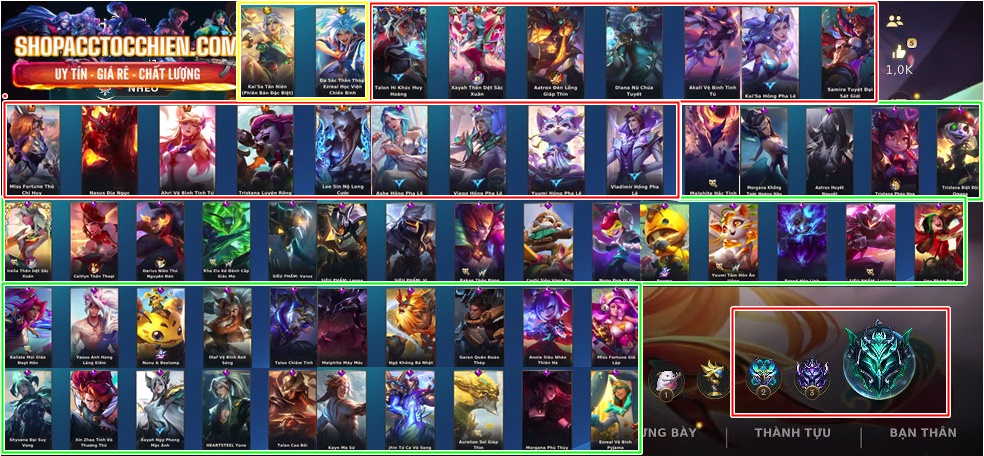Click the purple rank badge numbered 3

tap(813, 378)
